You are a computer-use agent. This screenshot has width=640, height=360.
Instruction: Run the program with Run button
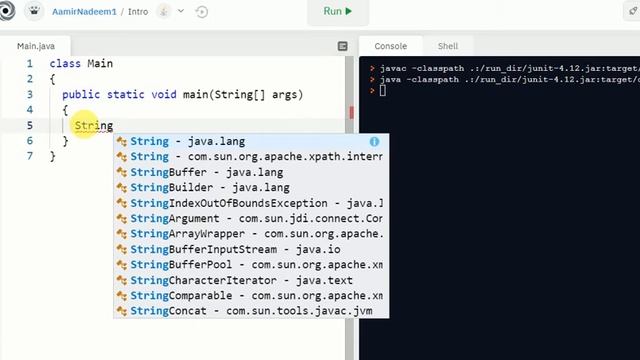[x=338, y=11]
